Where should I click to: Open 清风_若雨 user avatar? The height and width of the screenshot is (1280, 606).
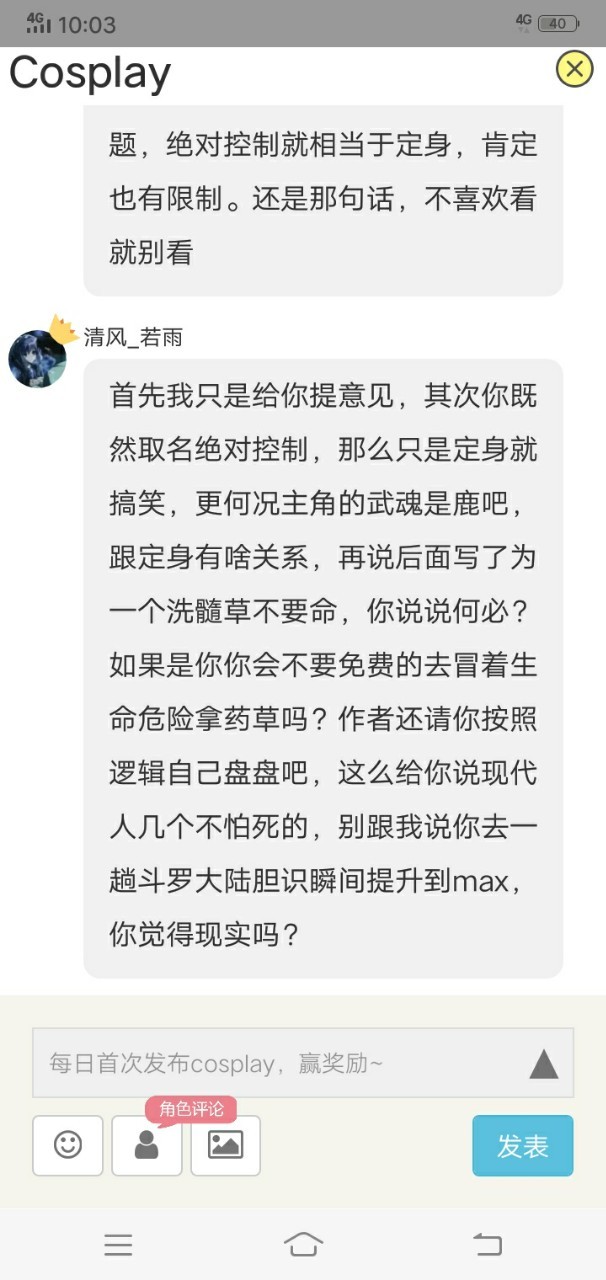[38, 359]
